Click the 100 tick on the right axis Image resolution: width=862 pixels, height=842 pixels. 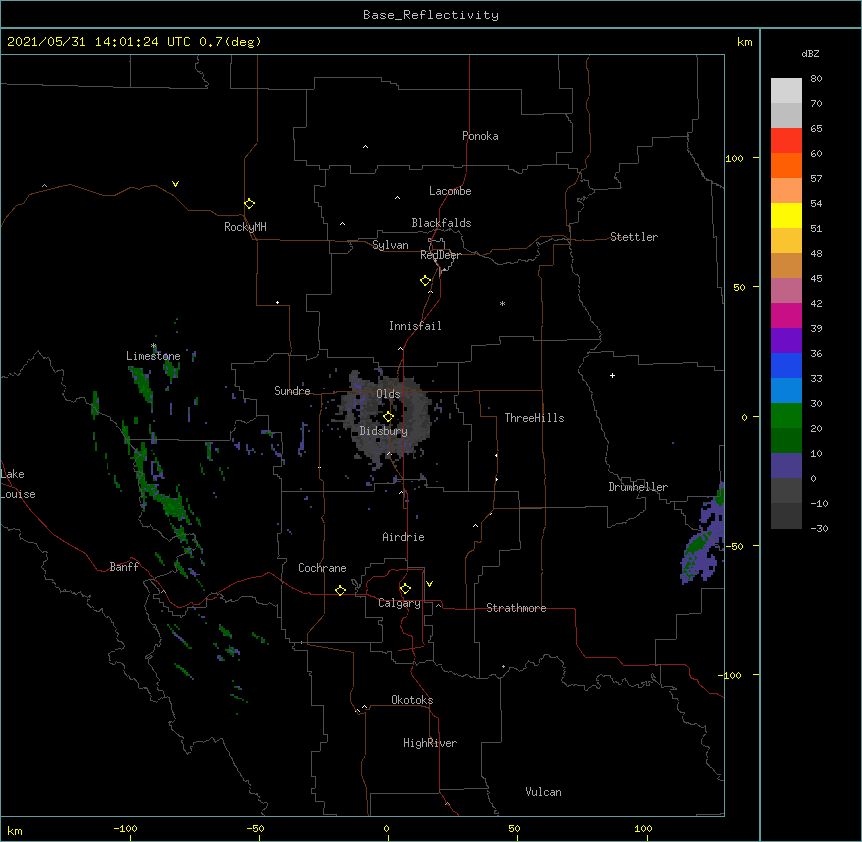click(734, 158)
